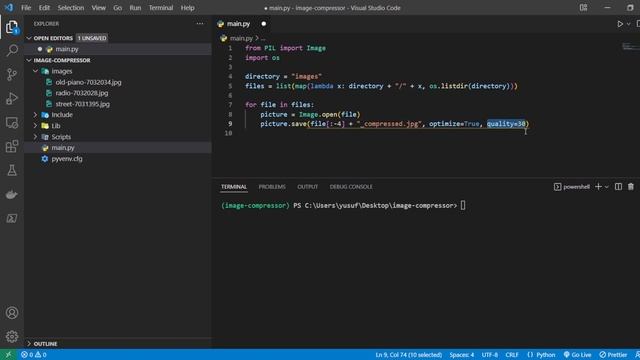
Task: Close the unsaved main.py tab via dot
Action: tap(264, 24)
